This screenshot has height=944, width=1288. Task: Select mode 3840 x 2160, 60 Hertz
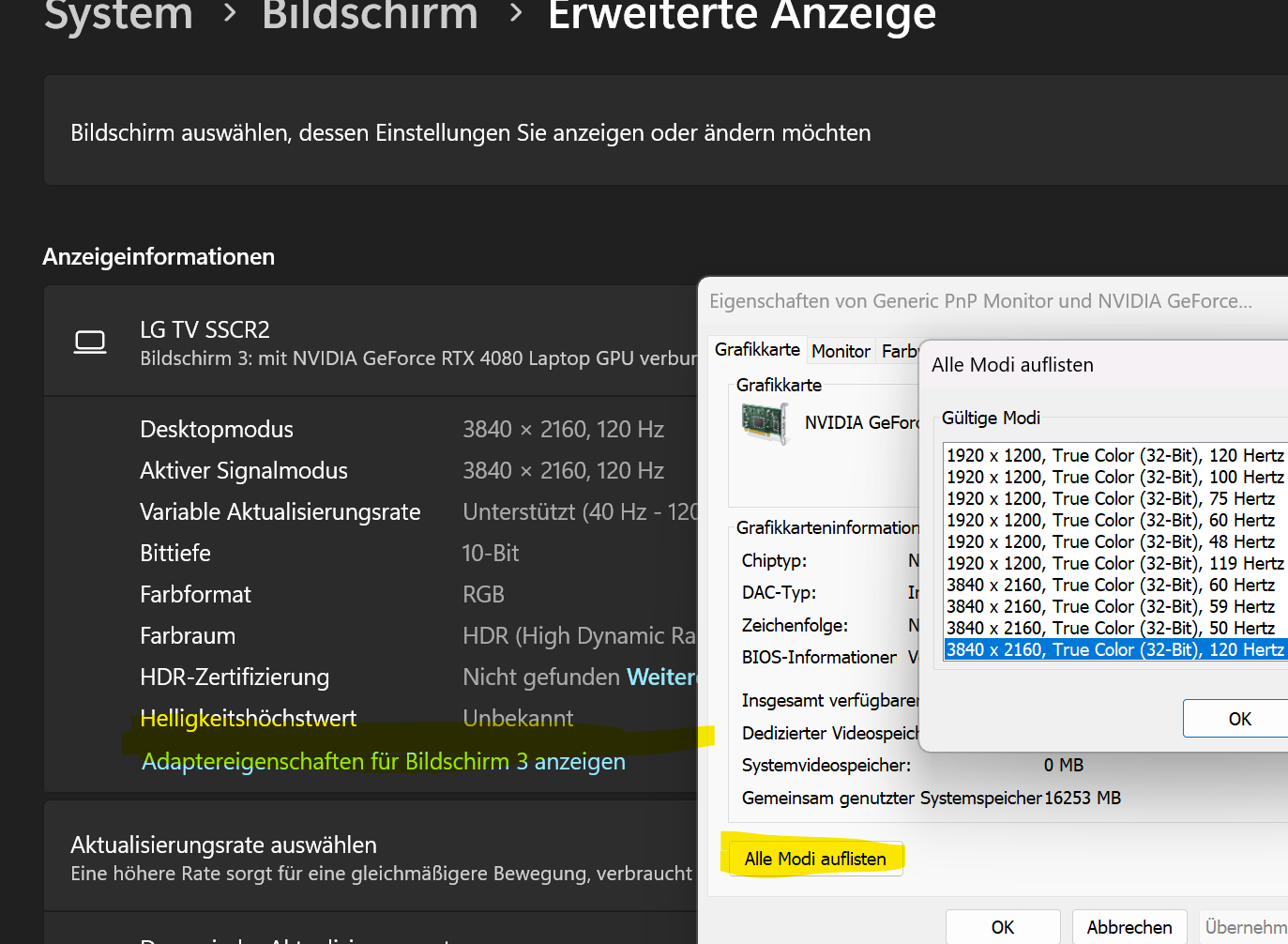click(1115, 585)
